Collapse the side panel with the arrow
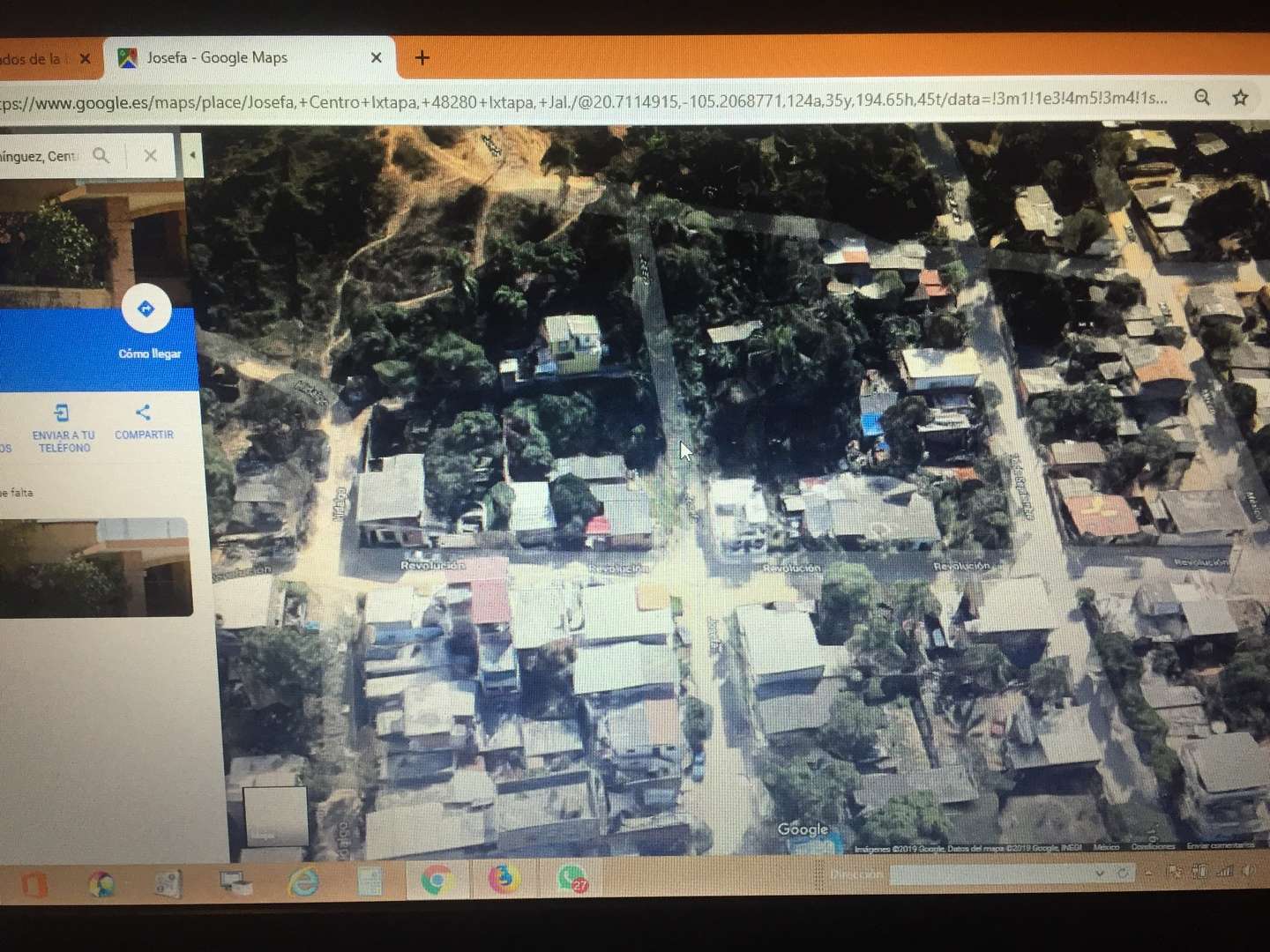The height and width of the screenshot is (952, 1270). coord(191,155)
